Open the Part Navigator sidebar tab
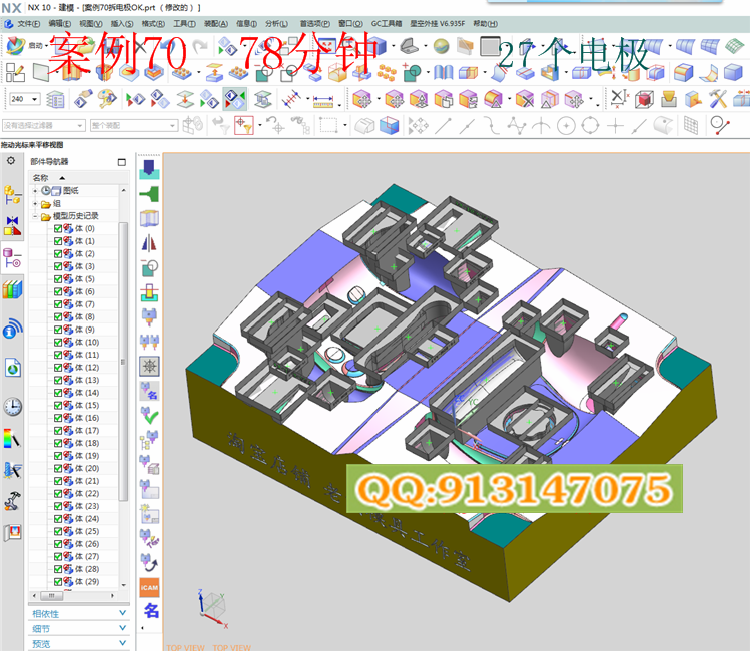The image size is (750, 651). tap(12, 256)
